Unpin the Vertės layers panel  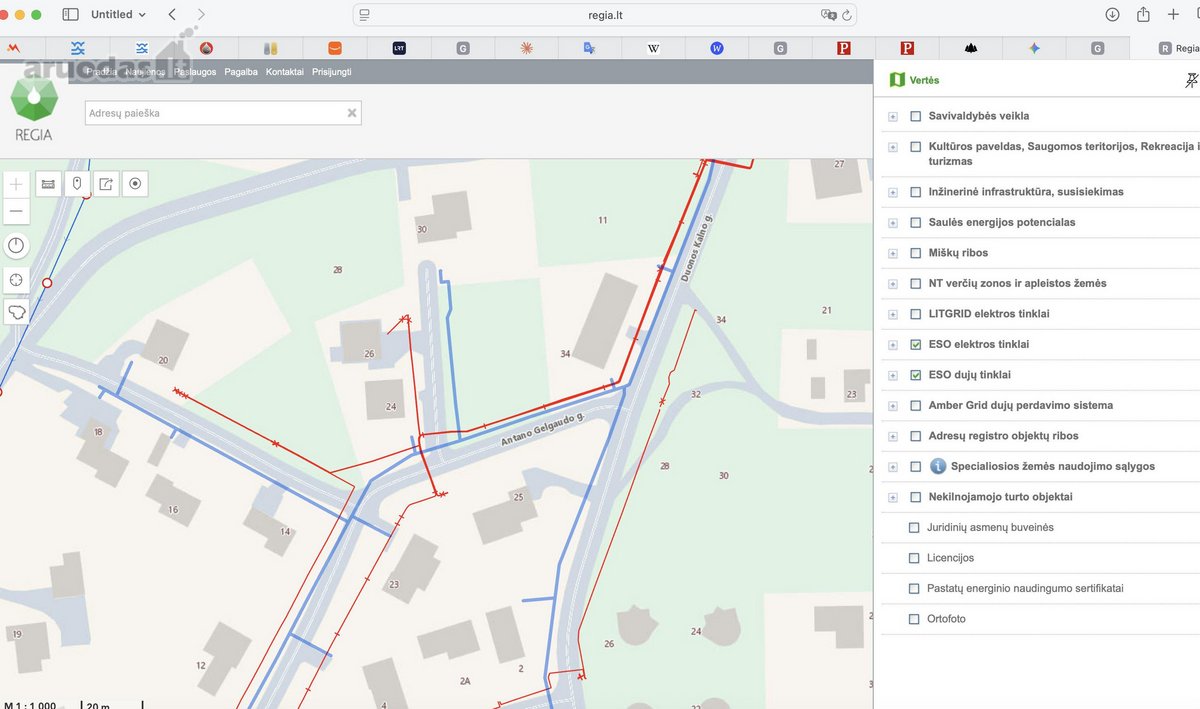[x=1191, y=80]
